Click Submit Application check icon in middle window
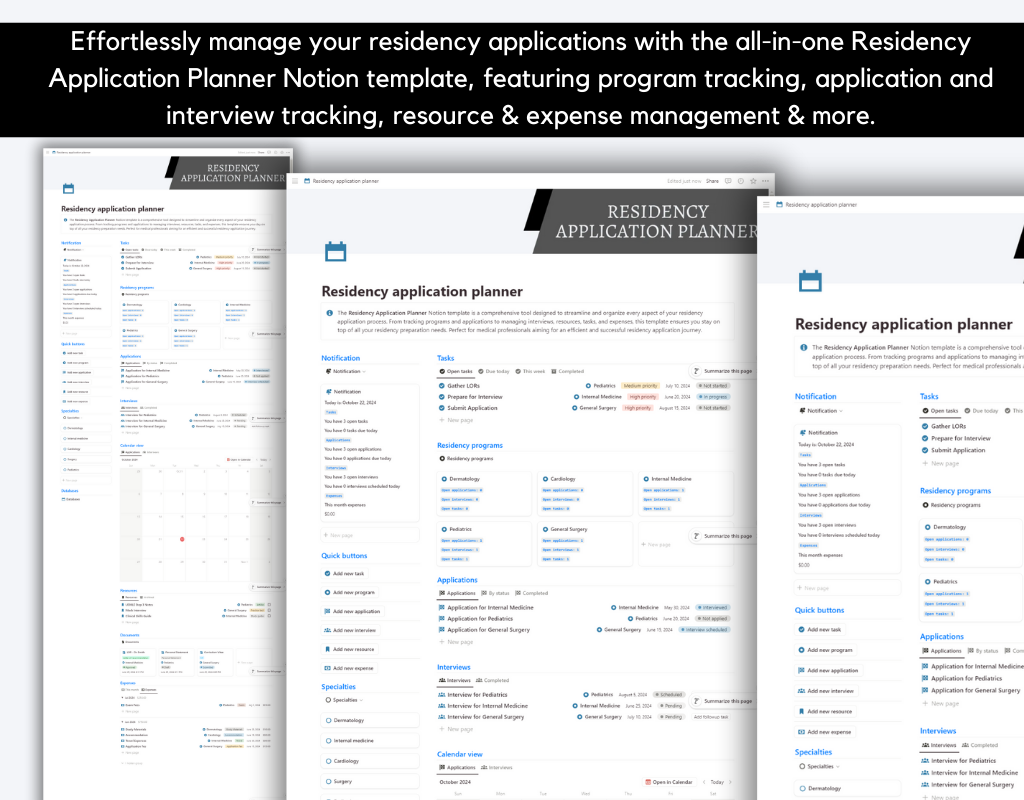 [442, 408]
